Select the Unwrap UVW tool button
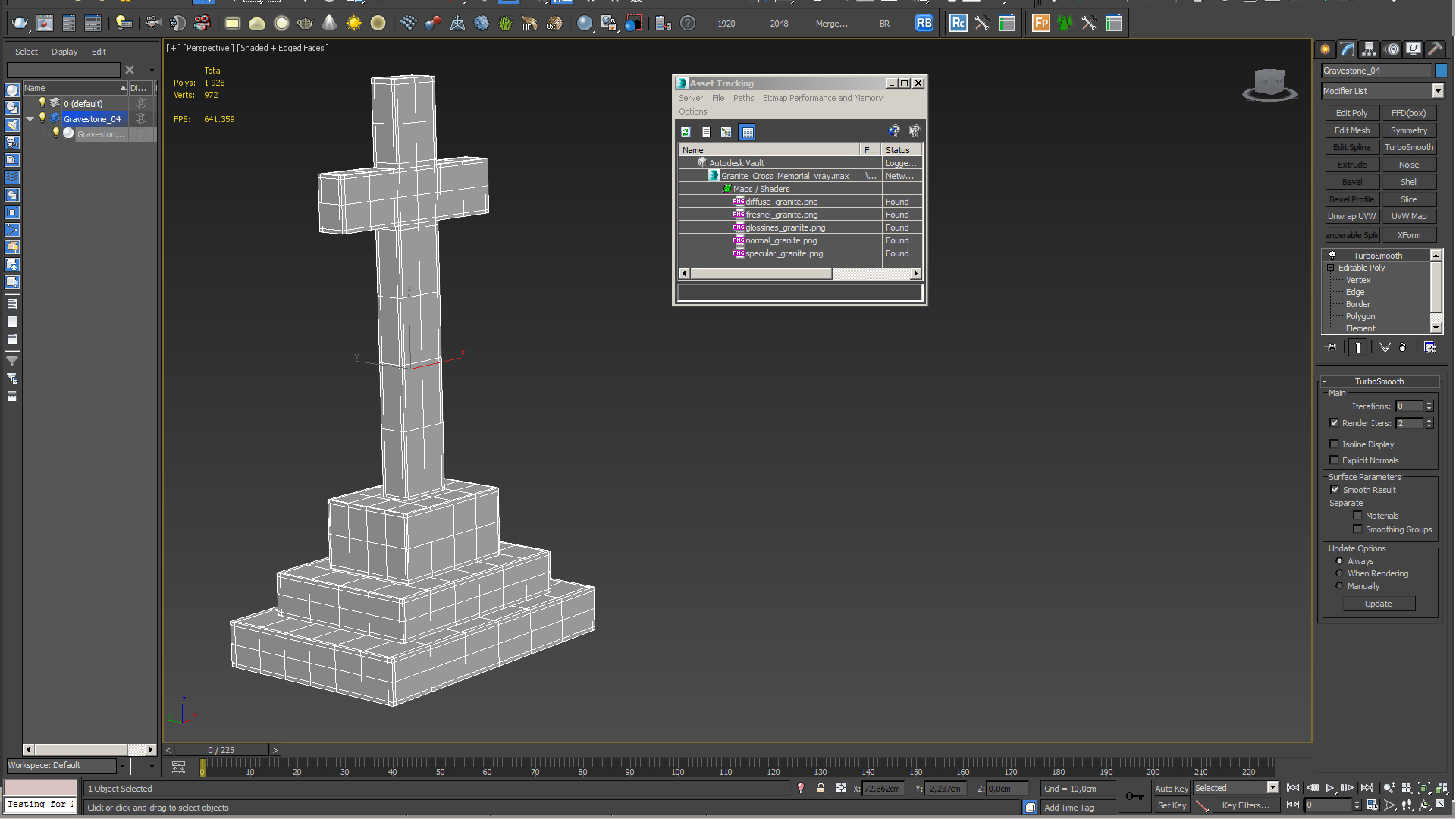Viewport: 1456px width, 819px height. coord(1351,217)
